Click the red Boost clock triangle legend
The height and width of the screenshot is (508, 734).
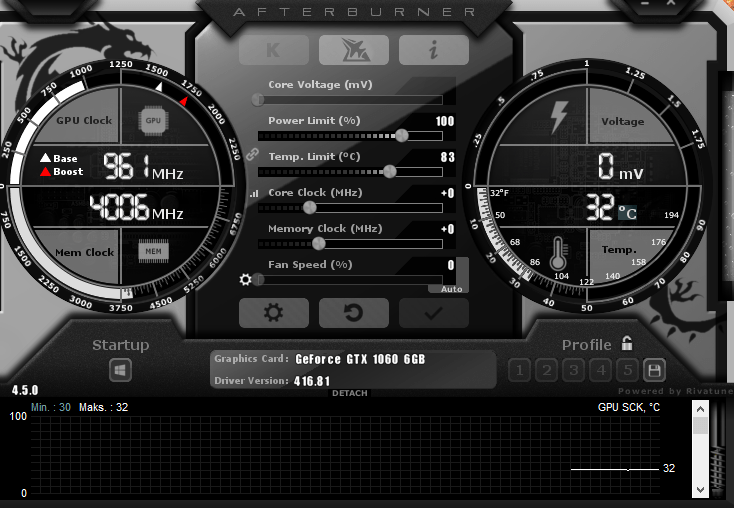pos(45,171)
